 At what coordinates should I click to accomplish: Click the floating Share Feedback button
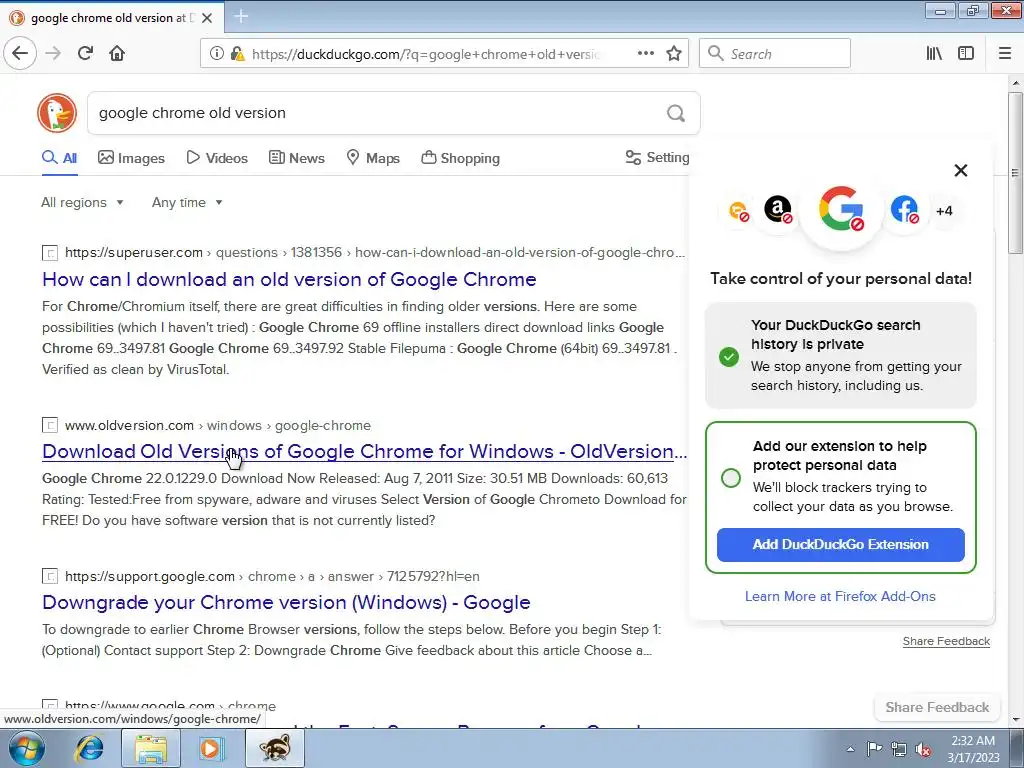point(937,707)
